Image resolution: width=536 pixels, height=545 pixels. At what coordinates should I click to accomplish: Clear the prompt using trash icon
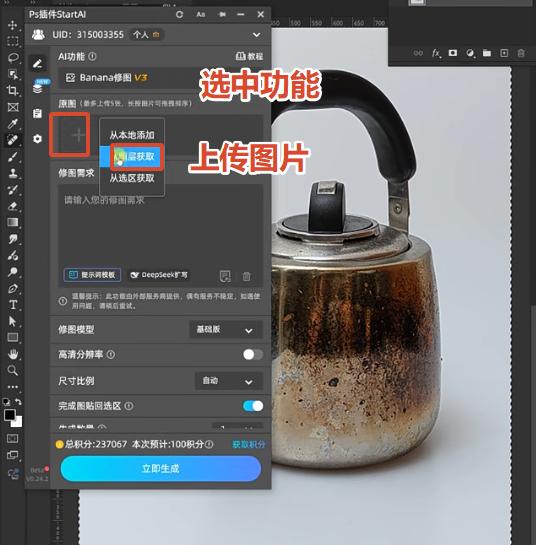pyautogui.click(x=246, y=276)
